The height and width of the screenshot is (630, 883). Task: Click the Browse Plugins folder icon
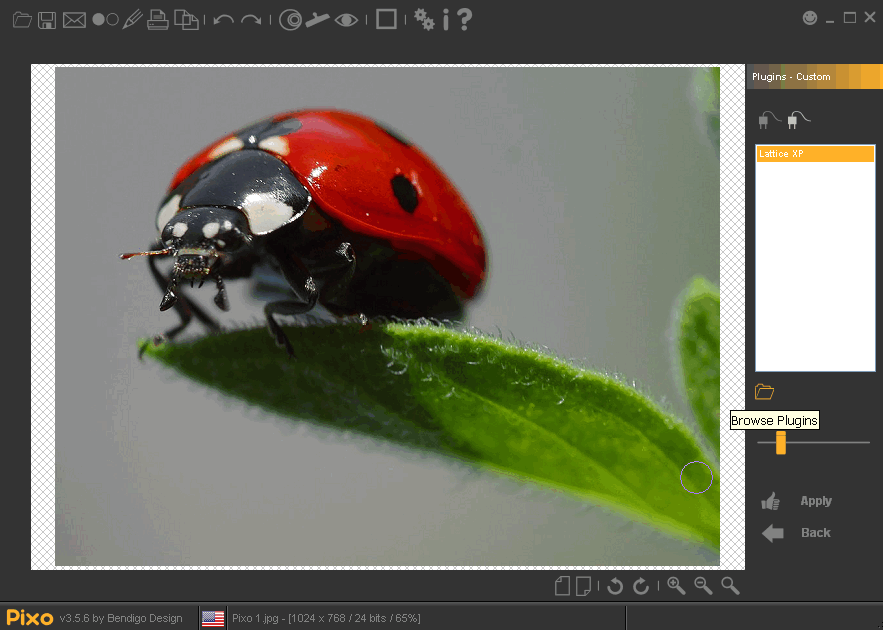[764, 391]
